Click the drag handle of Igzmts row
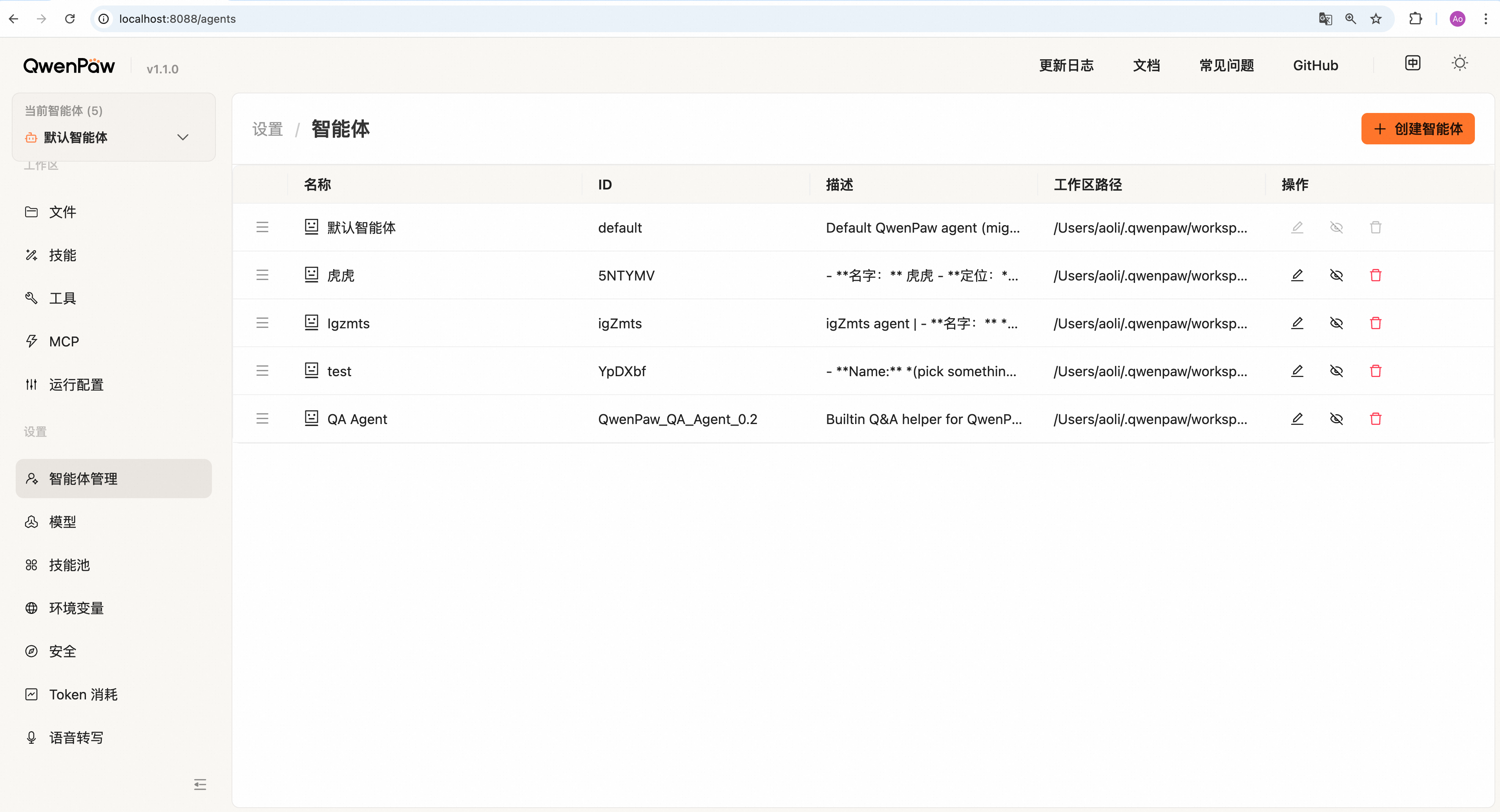Screen dimensions: 1500x812 (262, 322)
